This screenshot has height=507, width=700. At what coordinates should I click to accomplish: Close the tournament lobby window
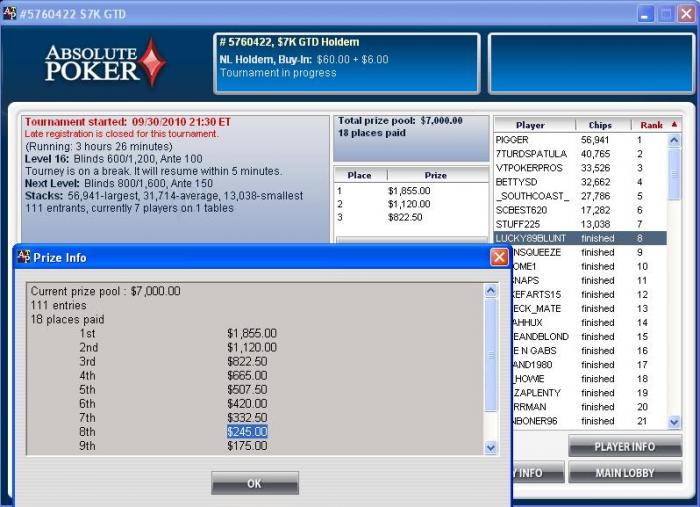686,14
